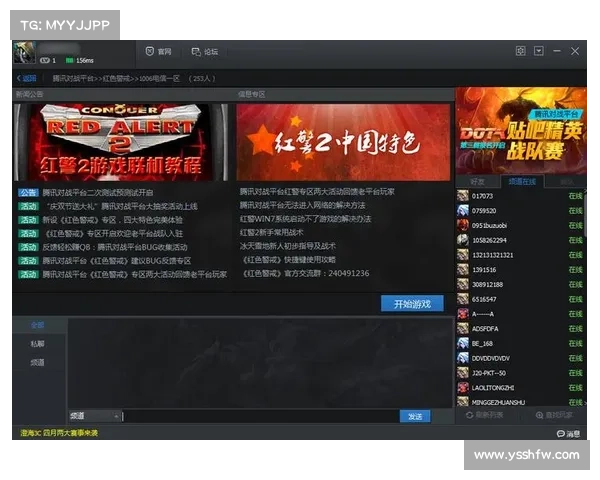Open the 频道 channel dropdown beside chat input
Screen dimensions: 600x480
pyautogui.click(x=95, y=416)
